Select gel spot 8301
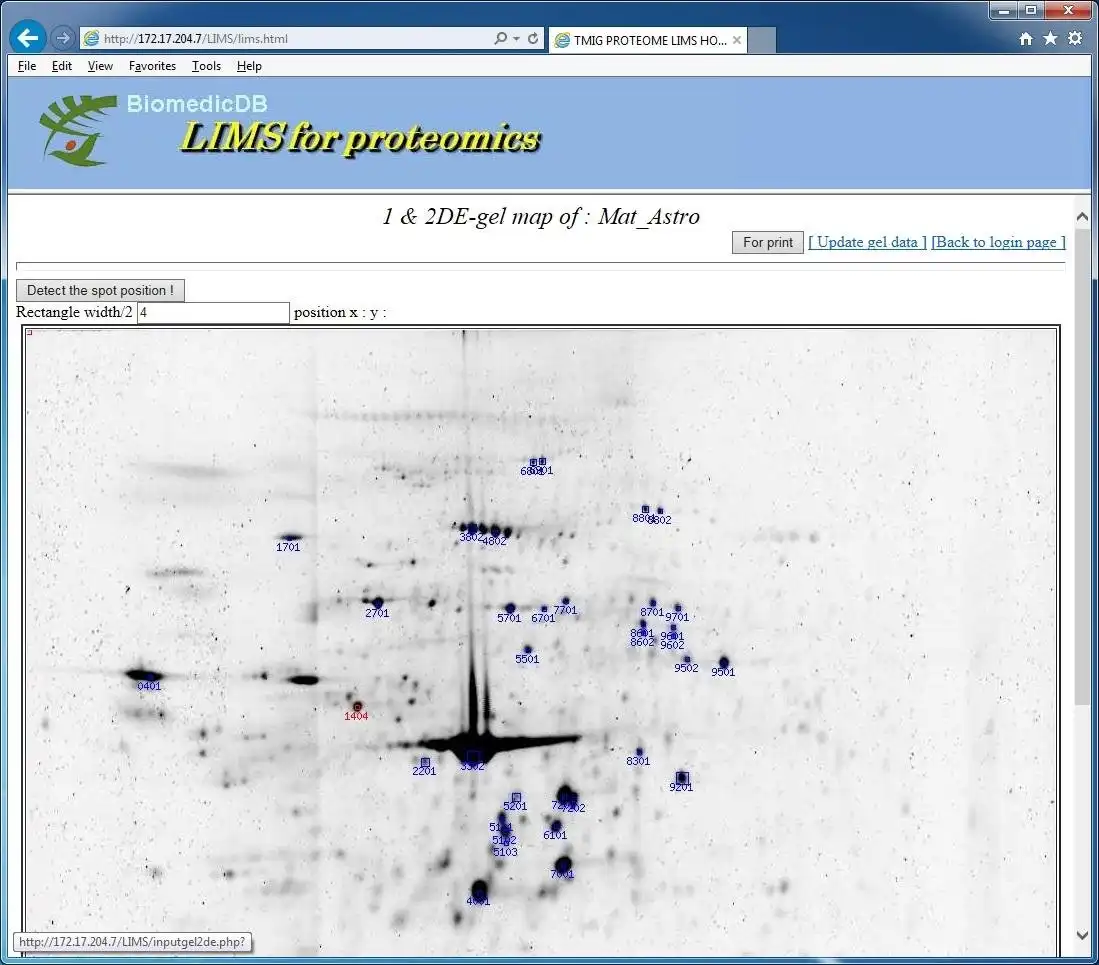 click(x=639, y=752)
